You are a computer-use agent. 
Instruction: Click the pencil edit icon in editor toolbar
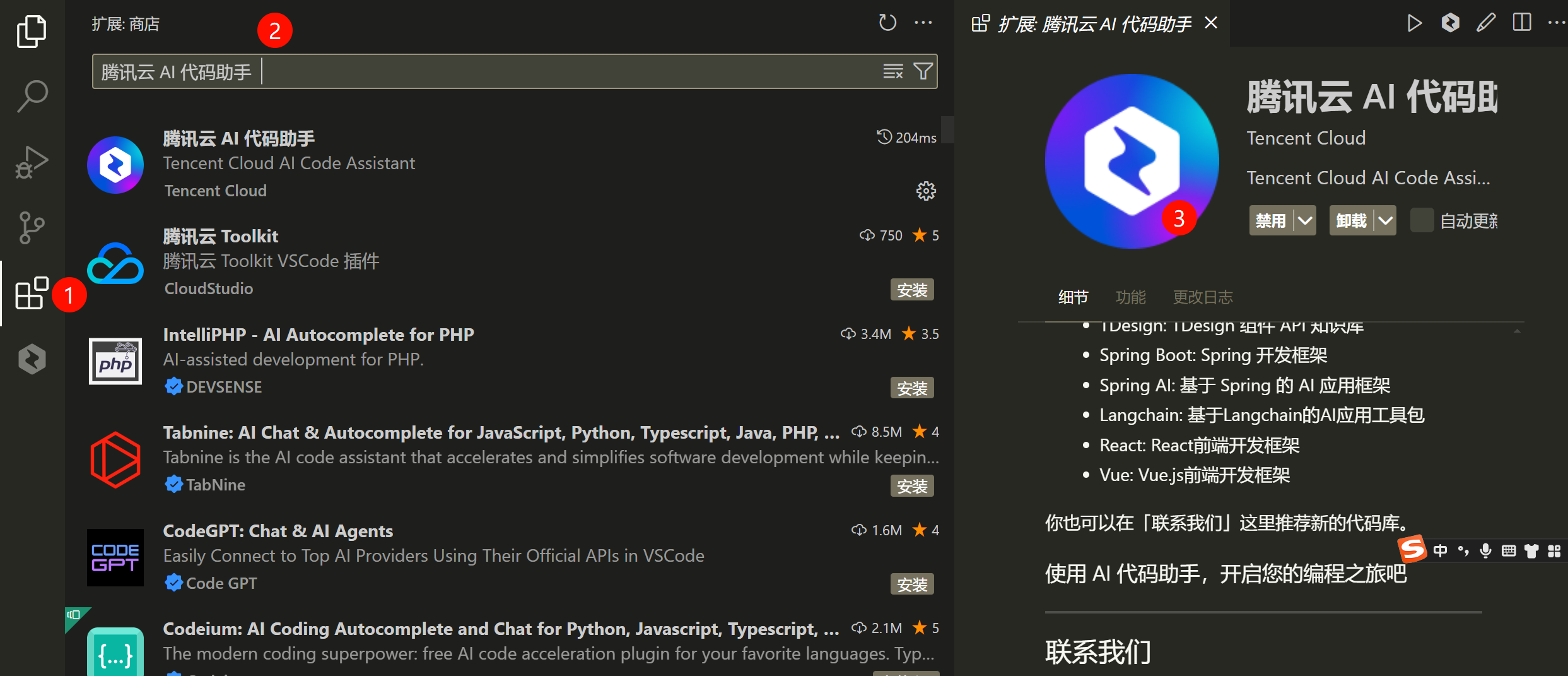(x=1486, y=23)
